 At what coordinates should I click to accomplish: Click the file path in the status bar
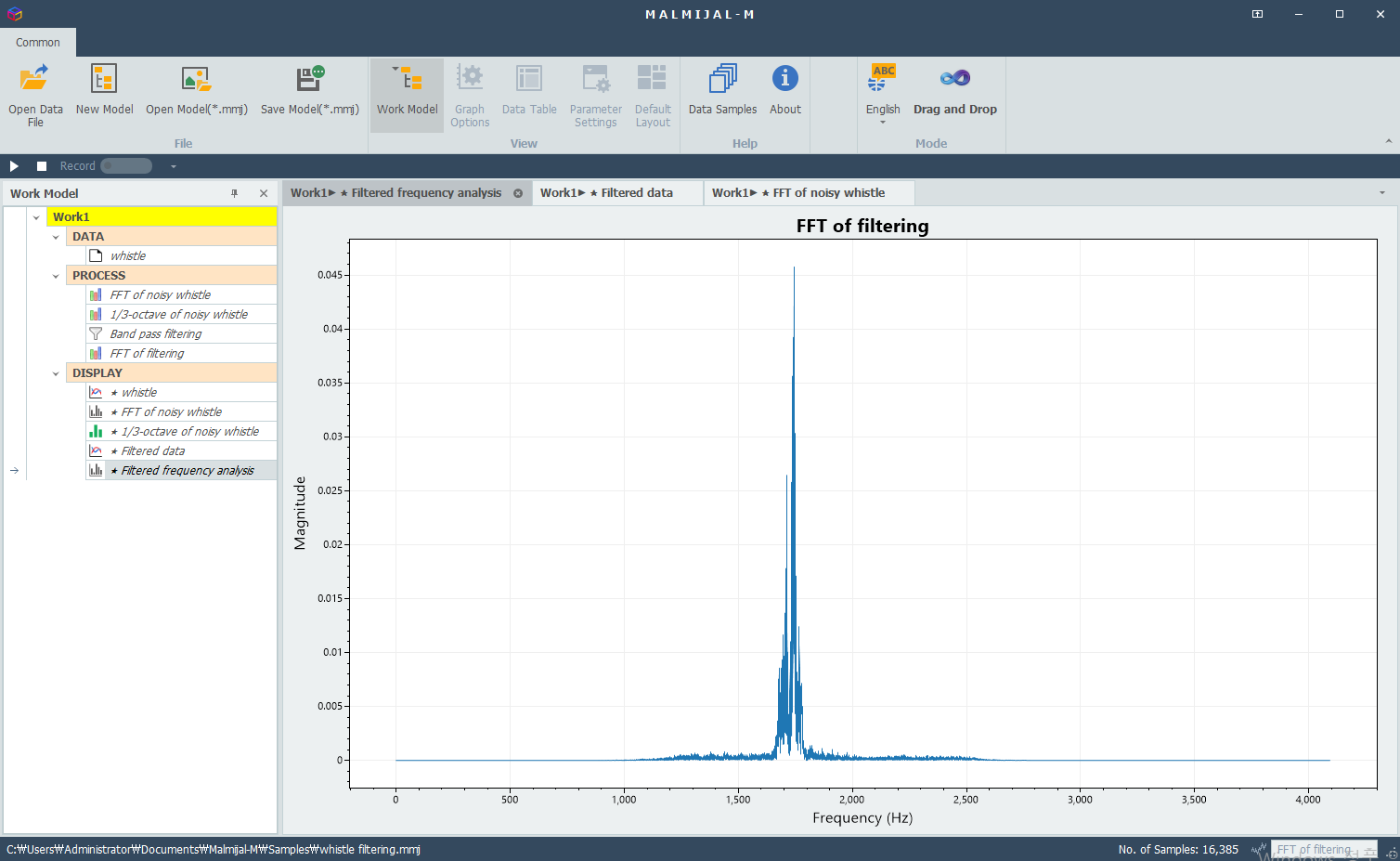[x=214, y=849]
